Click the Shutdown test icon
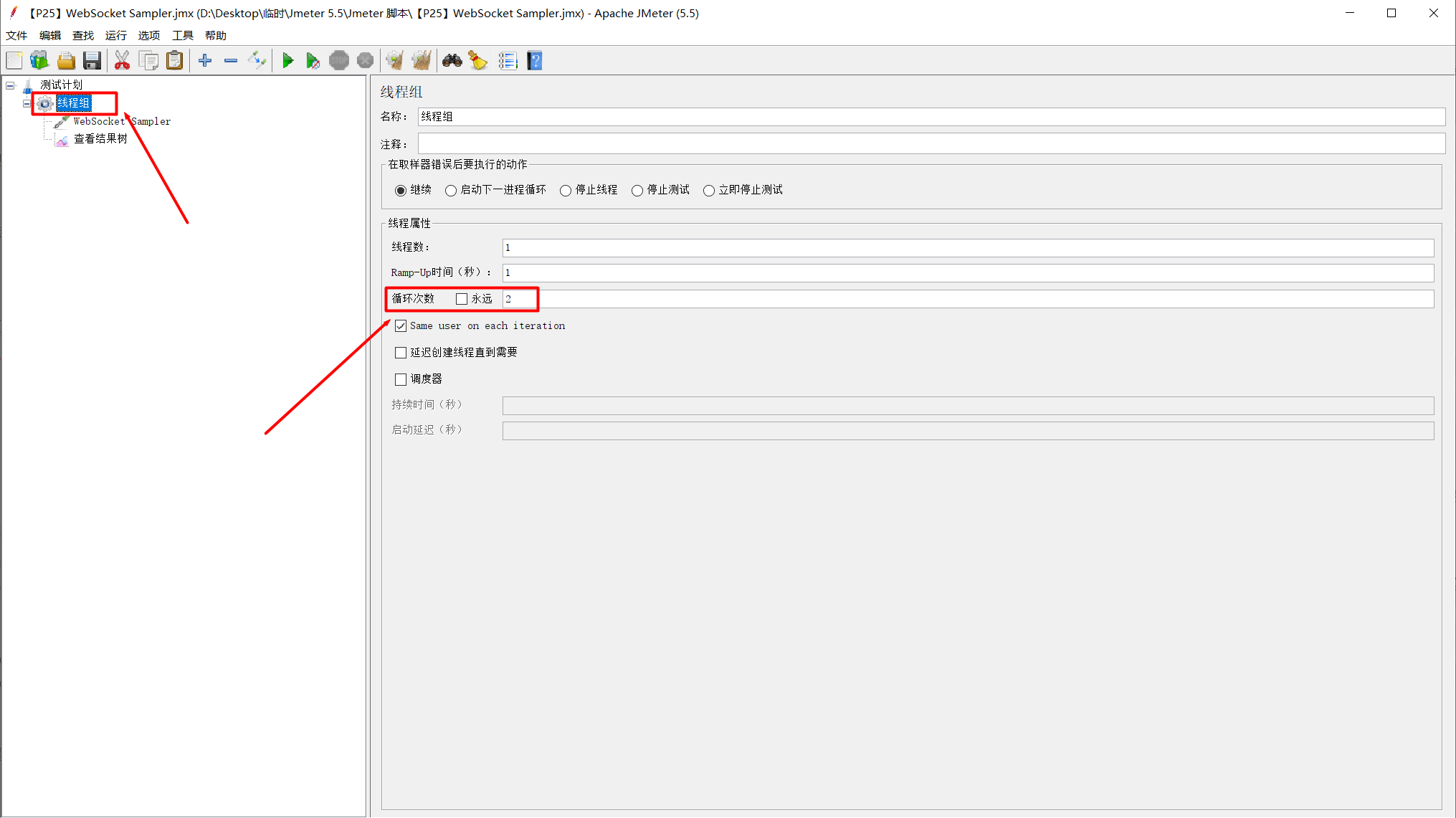This screenshot has height=818, width=1456. tap(365, 61)
